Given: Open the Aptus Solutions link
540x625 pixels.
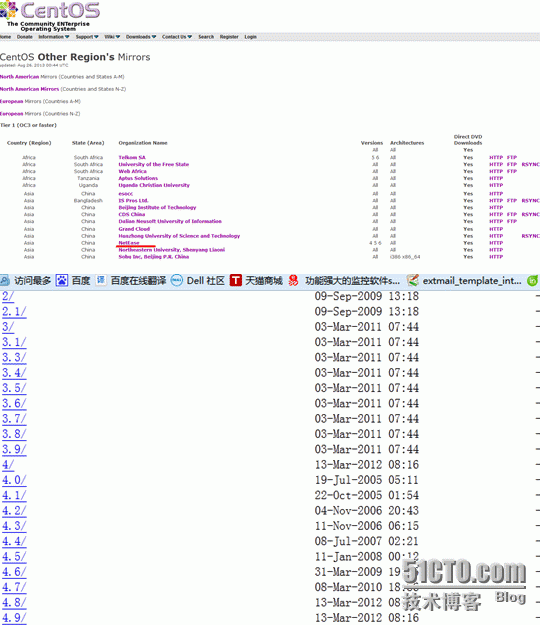Looking at the screenshot, I should tap(138, 178).
